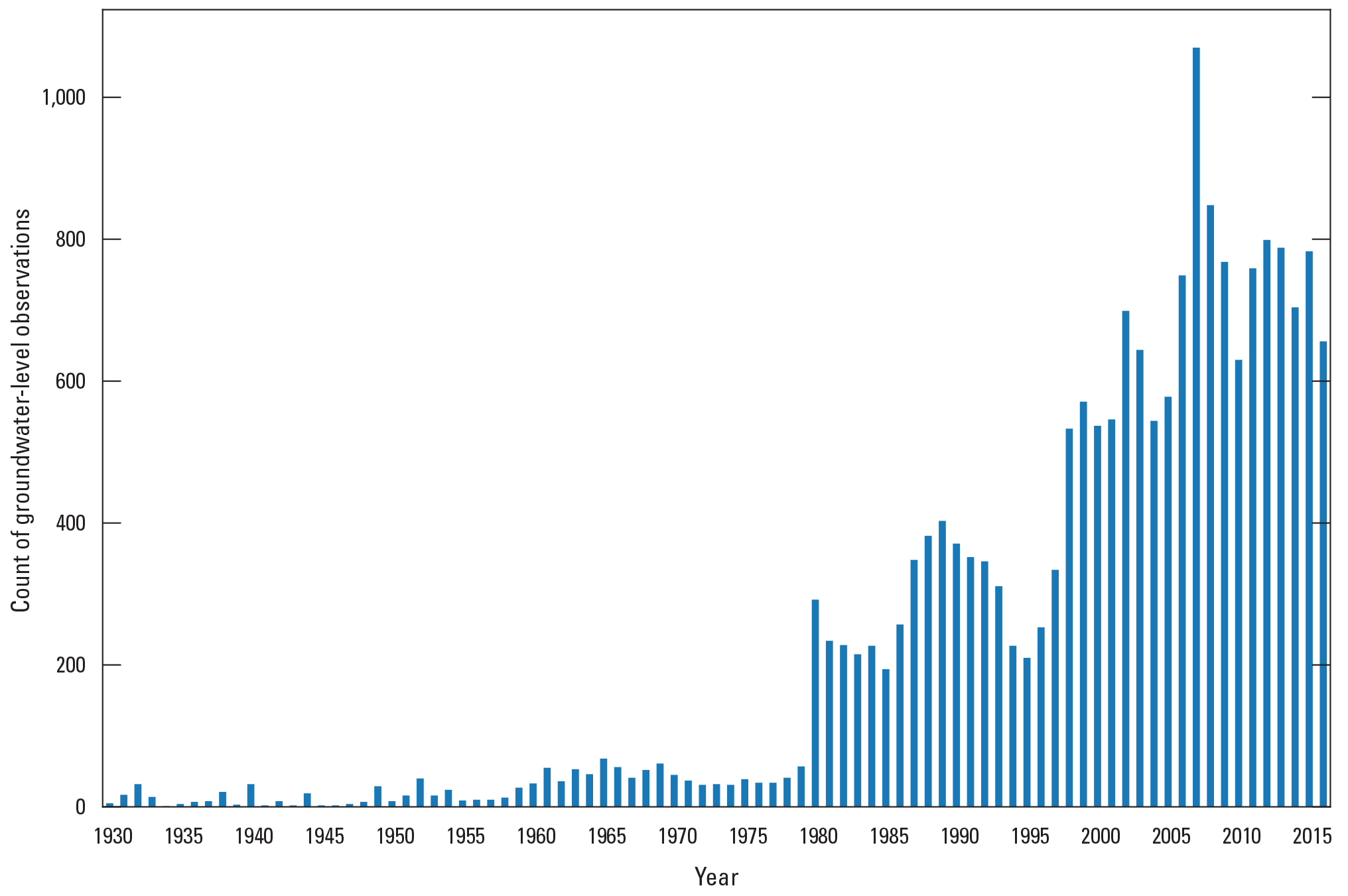
Task: Select the 1,000 gridline label
Action: 65,97
